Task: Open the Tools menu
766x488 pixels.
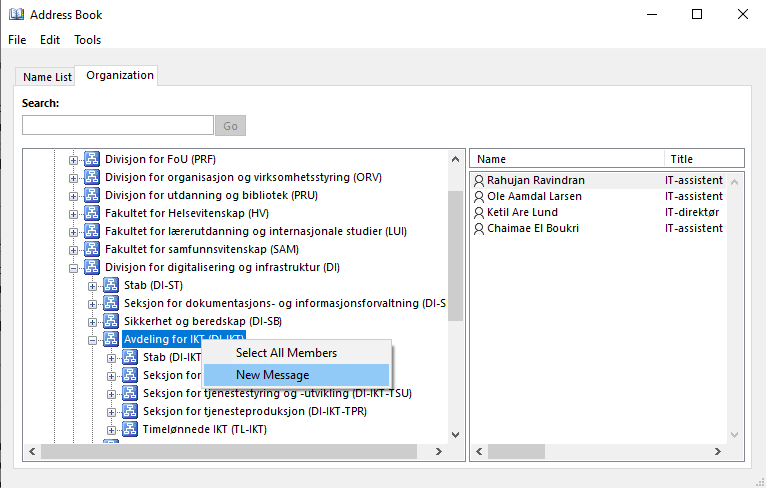Action: tap(87, 40)
